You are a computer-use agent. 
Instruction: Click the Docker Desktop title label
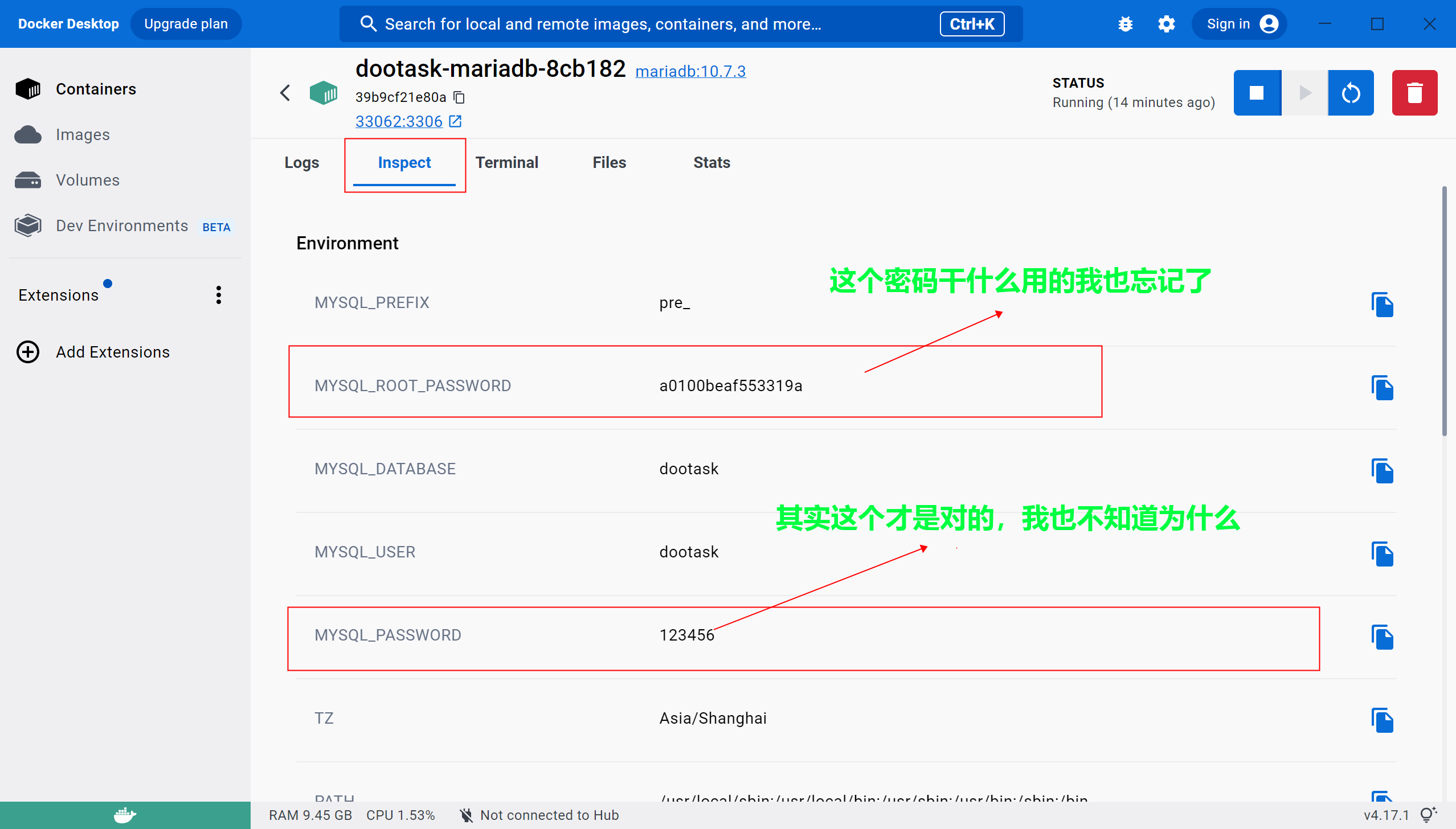pos(68,24)
